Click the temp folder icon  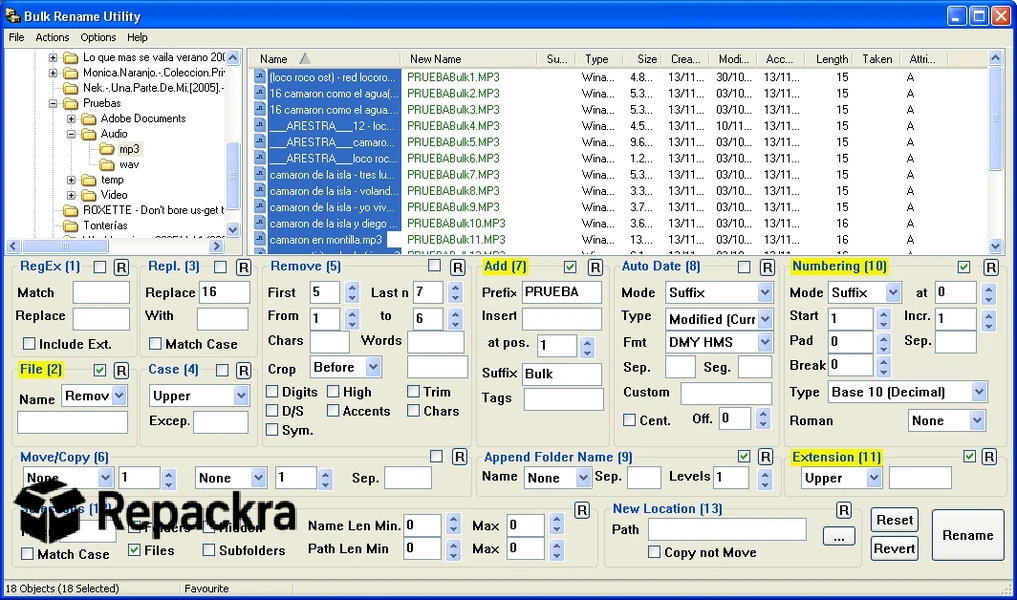click(x=89, y=180)
